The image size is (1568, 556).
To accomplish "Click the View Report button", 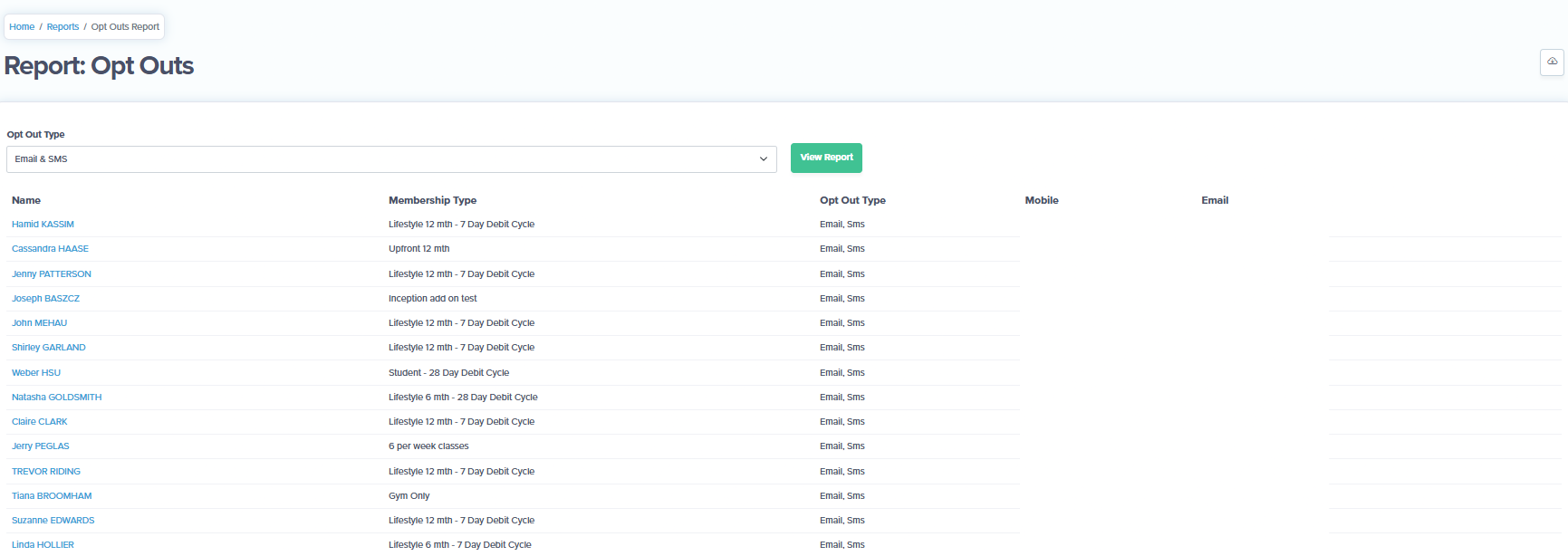I will [826, 158].
